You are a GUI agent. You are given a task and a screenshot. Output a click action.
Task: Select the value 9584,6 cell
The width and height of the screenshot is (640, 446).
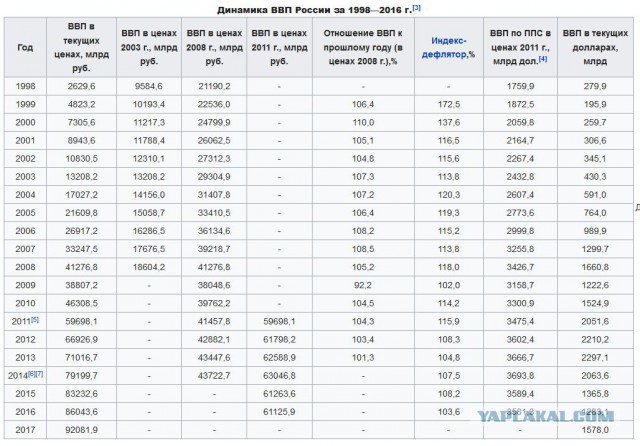[149, 87]
